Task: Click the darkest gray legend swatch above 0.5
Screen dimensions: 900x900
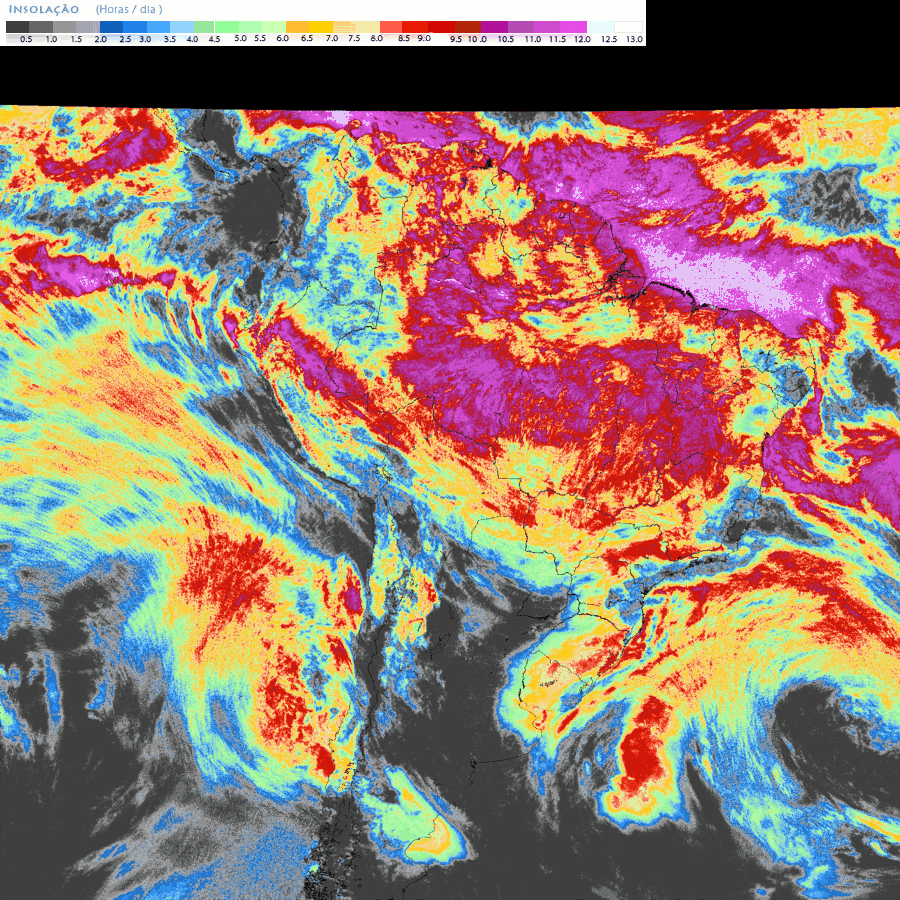Action: point(17,27)
